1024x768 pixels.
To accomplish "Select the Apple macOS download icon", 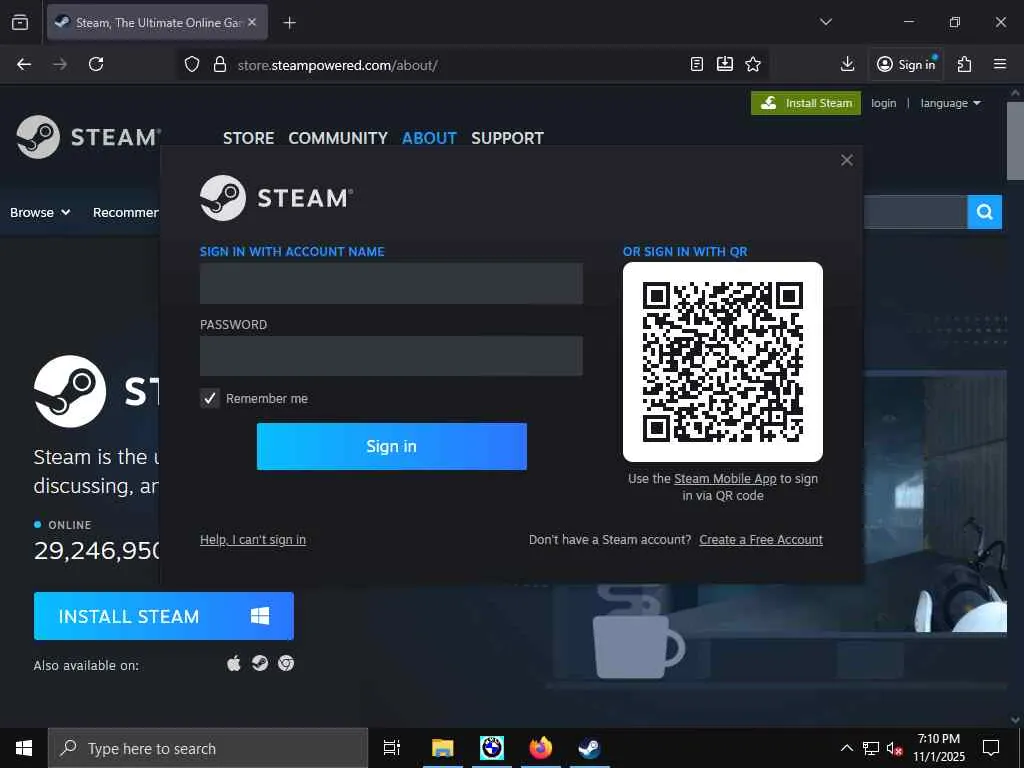I will point(234,664).
